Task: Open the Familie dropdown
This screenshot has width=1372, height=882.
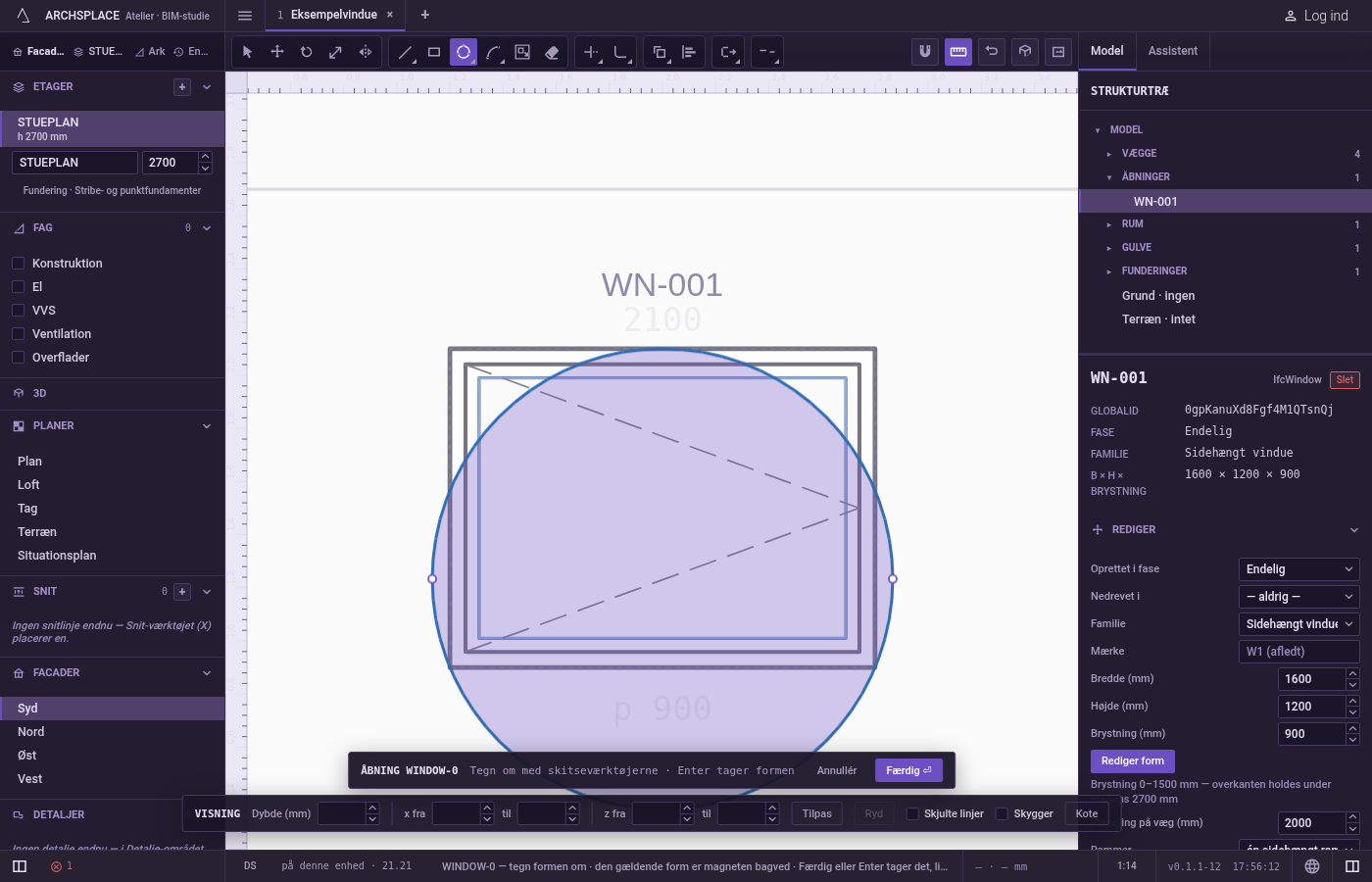Action: click(x=1299, y=624)
